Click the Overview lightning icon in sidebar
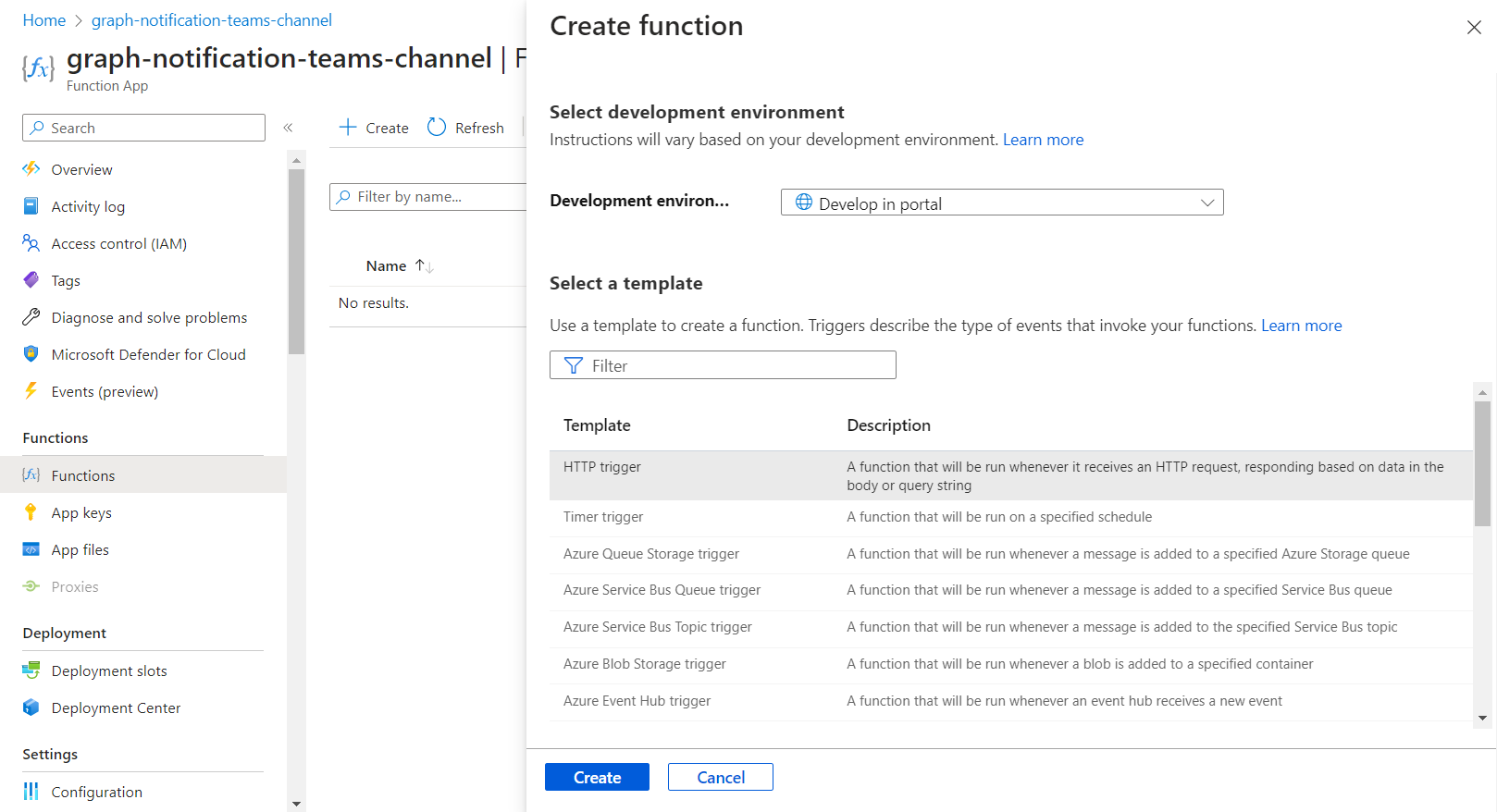Screen dimensions: 1497x812 click(31, 169)
